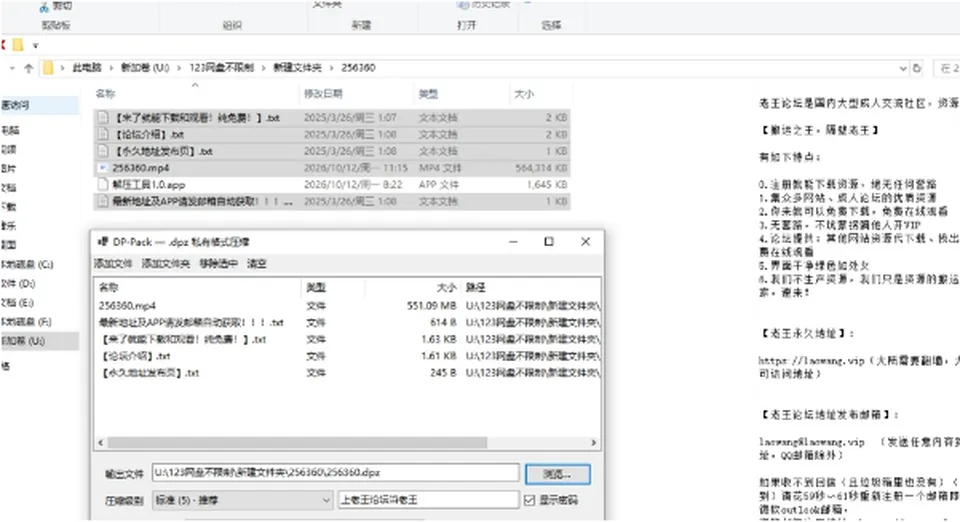Click the file icon of 【永久地址发布页】.txt in Explorer
The height and width of the screenshot is (522, 960).
tap(103, 151)
